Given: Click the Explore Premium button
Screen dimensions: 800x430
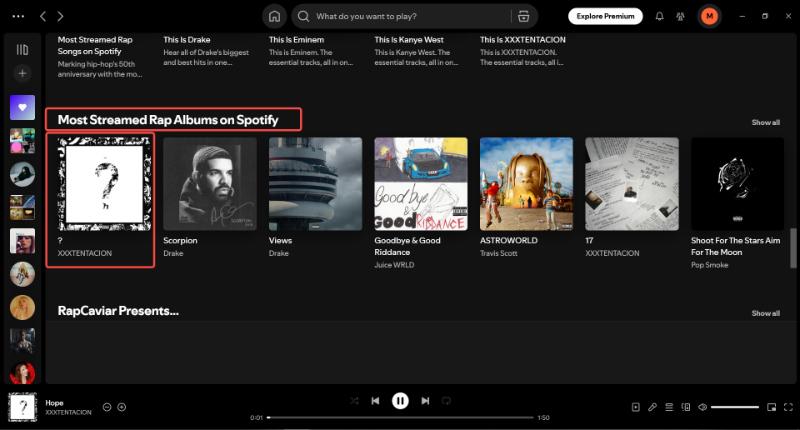Looking at the screenshot, I should pos(605,16).
